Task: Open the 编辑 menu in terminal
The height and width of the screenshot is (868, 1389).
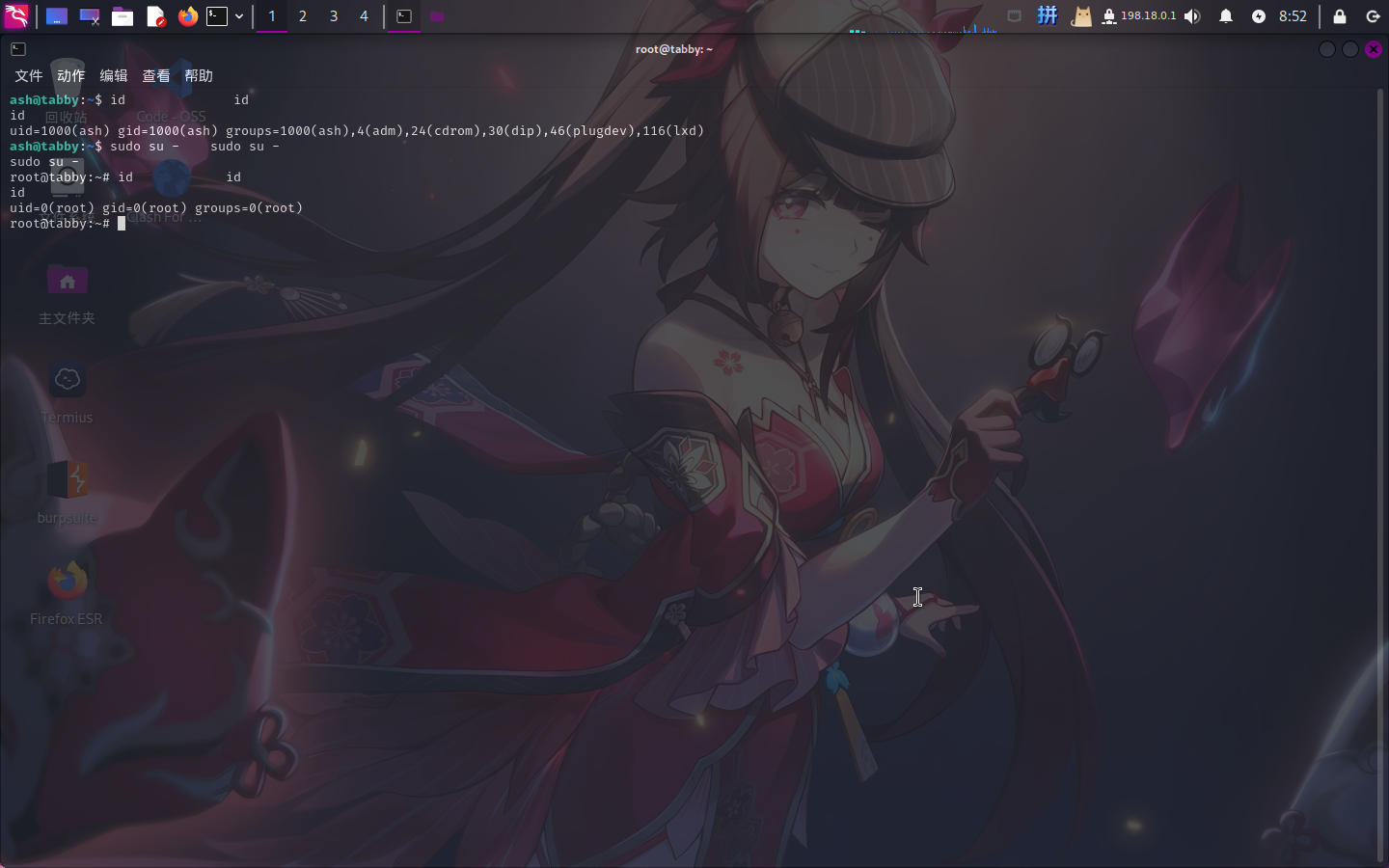Action: click(113, 75)
